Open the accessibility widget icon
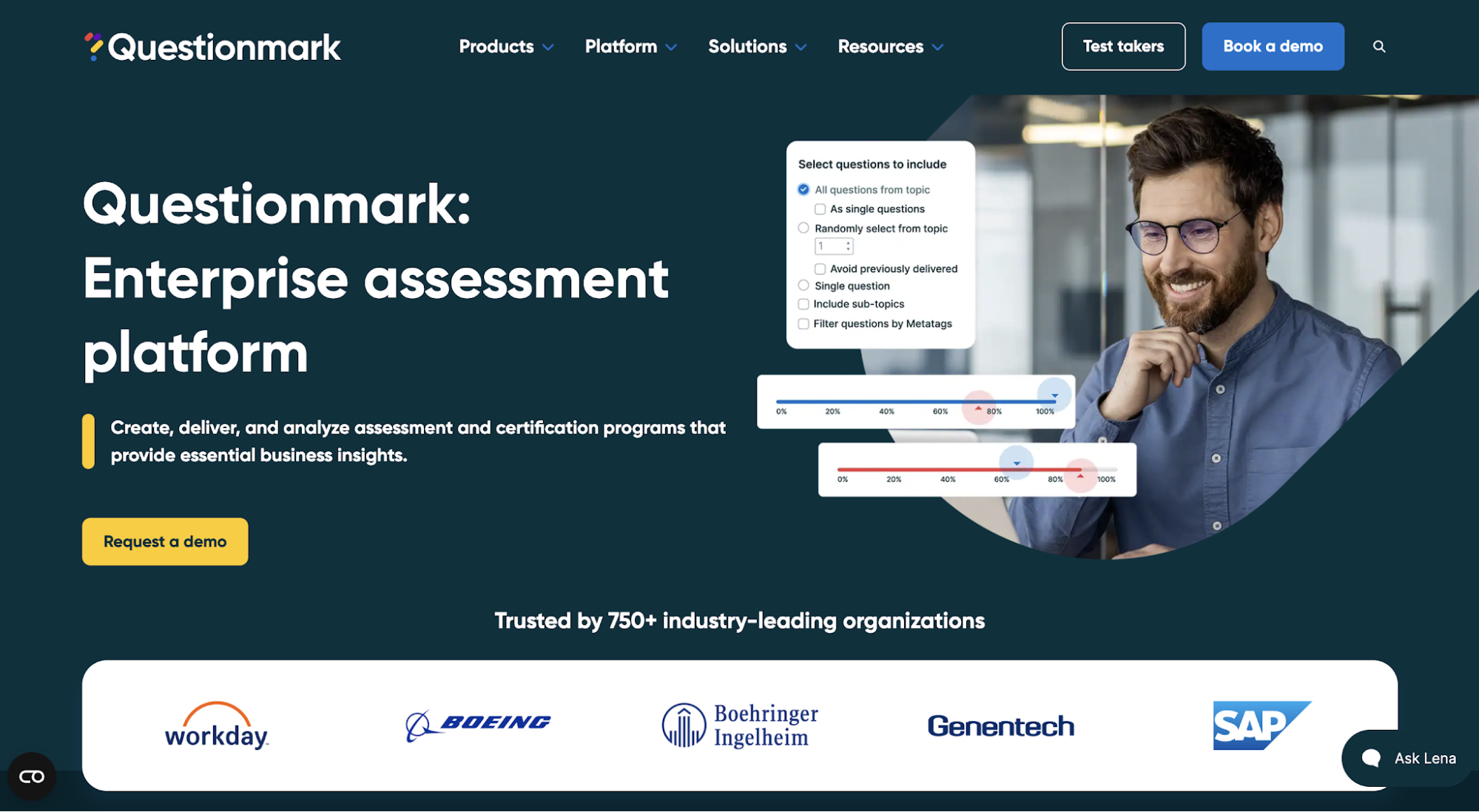Viewport: 1479px width, 812px height. [x=32, y=777]
